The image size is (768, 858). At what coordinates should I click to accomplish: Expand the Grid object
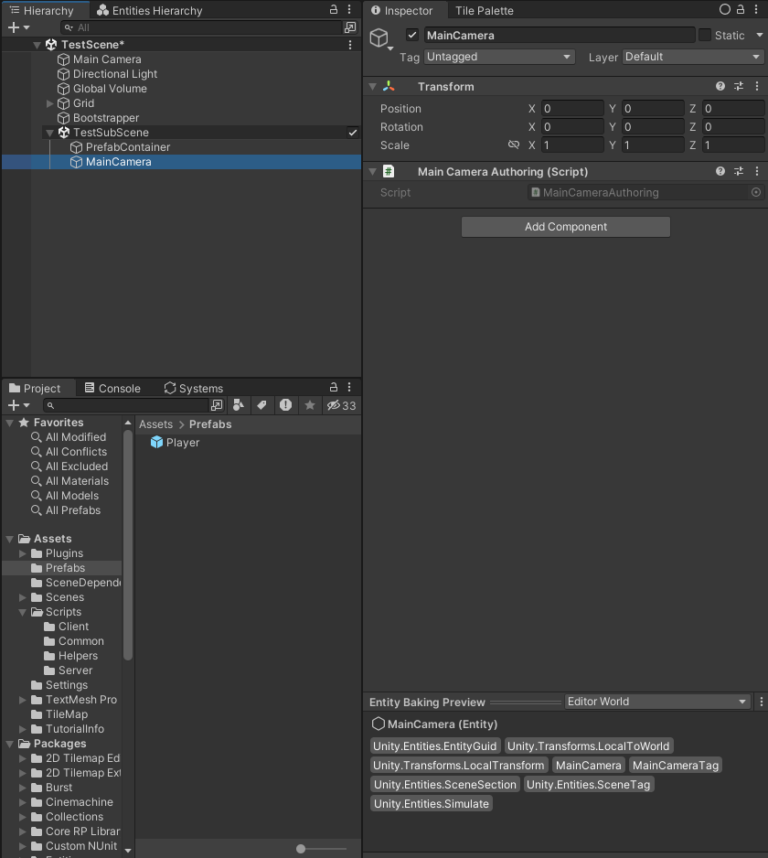coord(50,103)
